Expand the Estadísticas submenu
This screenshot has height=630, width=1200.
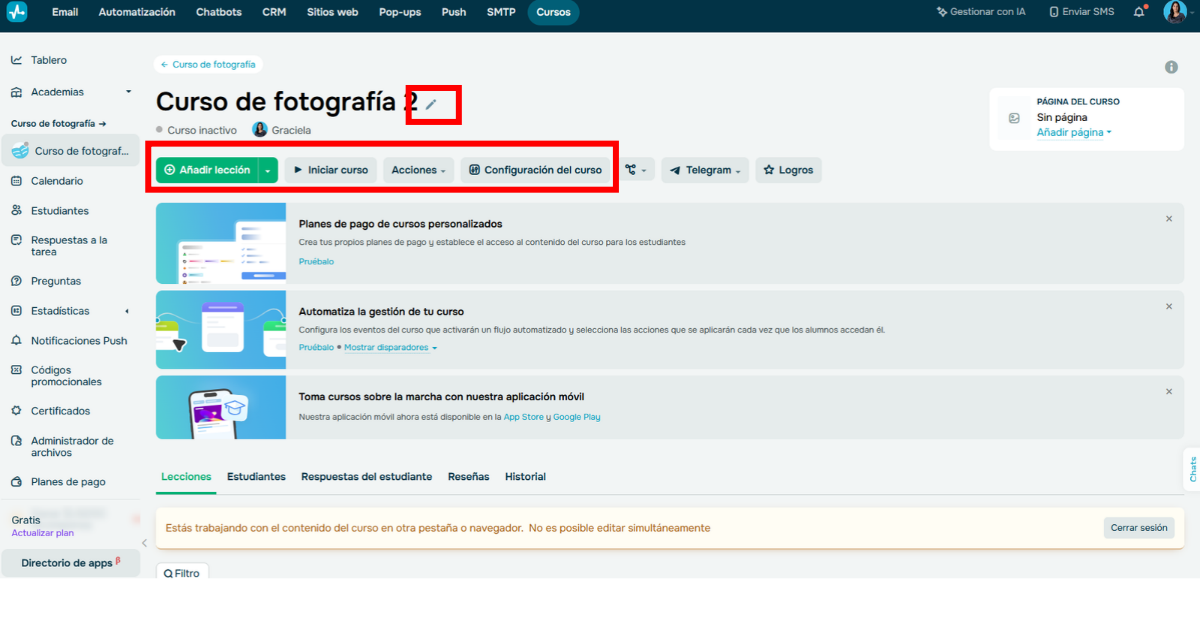126,311
